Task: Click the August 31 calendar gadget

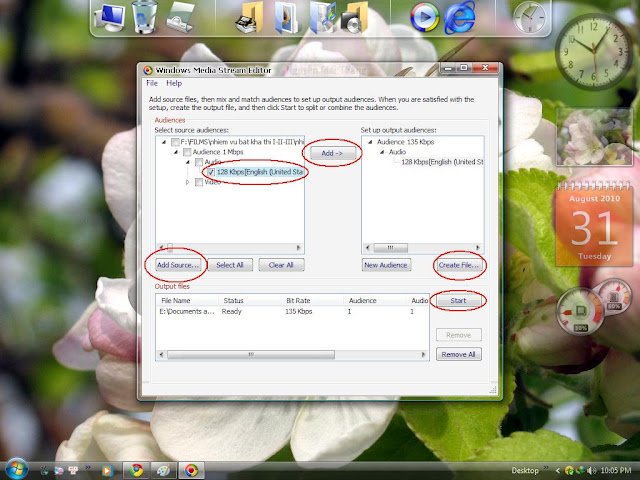Action: pos(594,224)
